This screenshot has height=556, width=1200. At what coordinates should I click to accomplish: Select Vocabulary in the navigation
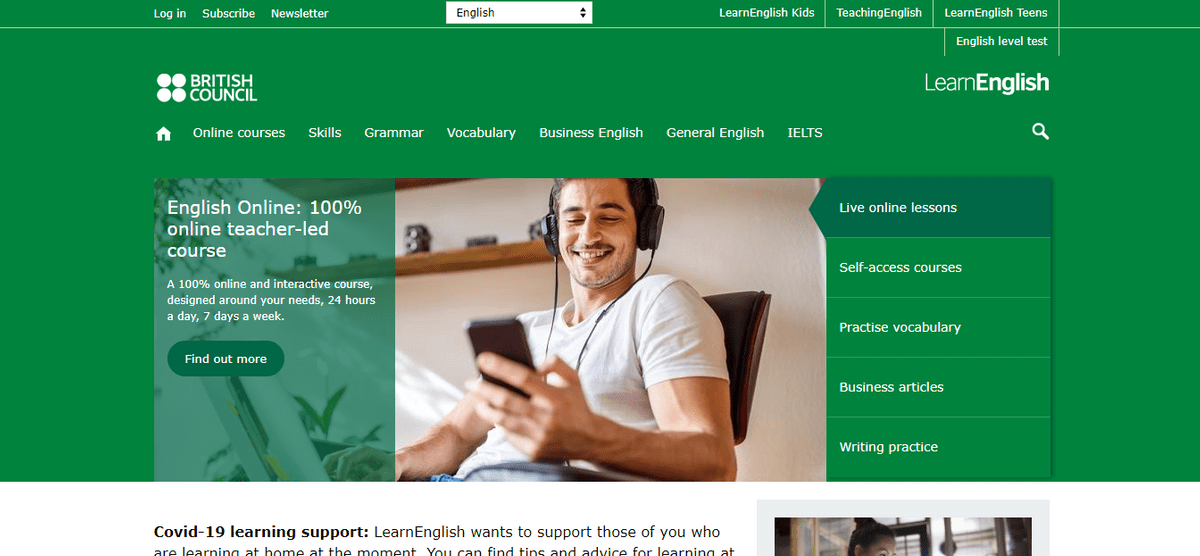481,132
